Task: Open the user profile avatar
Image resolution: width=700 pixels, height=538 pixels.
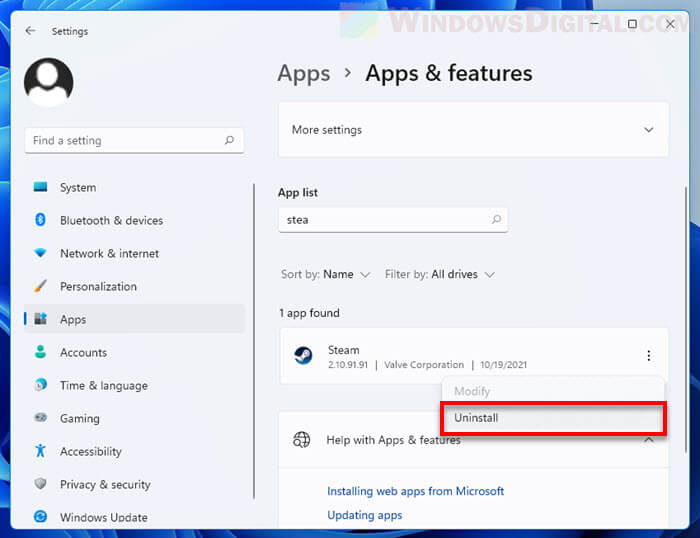Action: 49,82
